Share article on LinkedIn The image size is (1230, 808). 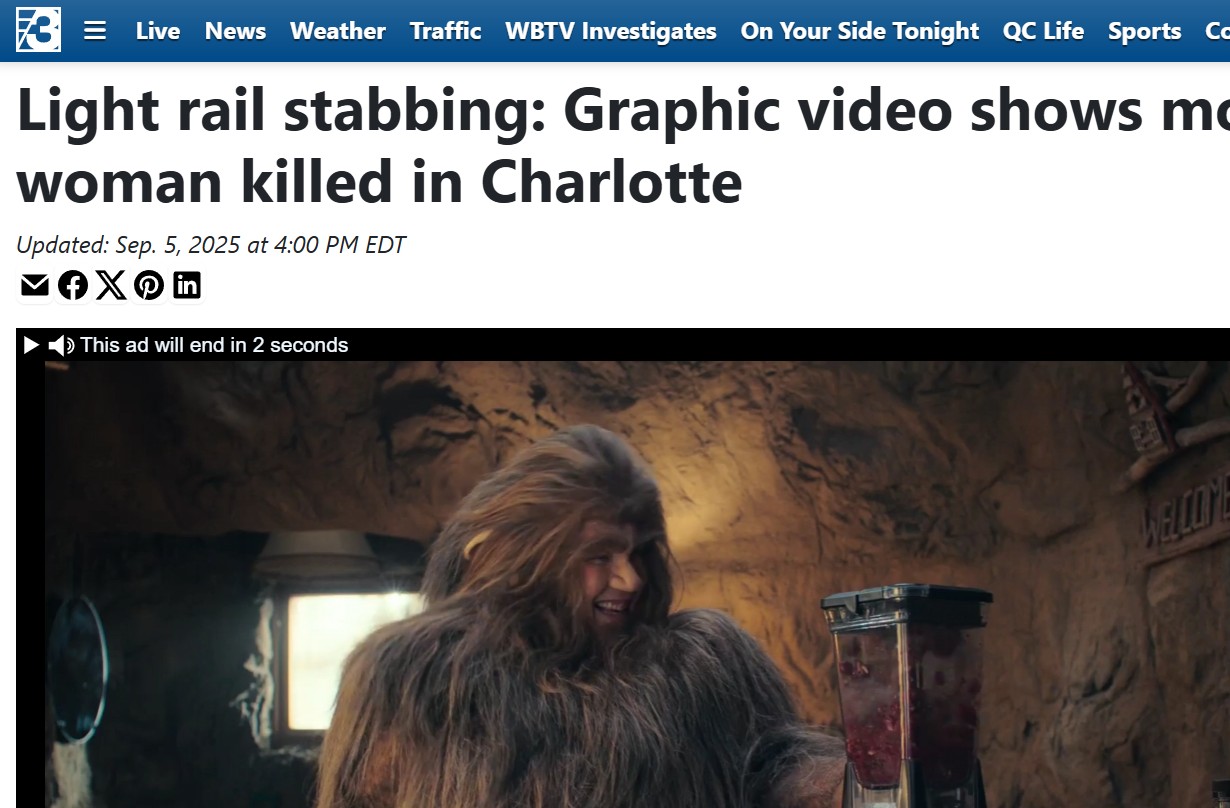tap(187, 285)
